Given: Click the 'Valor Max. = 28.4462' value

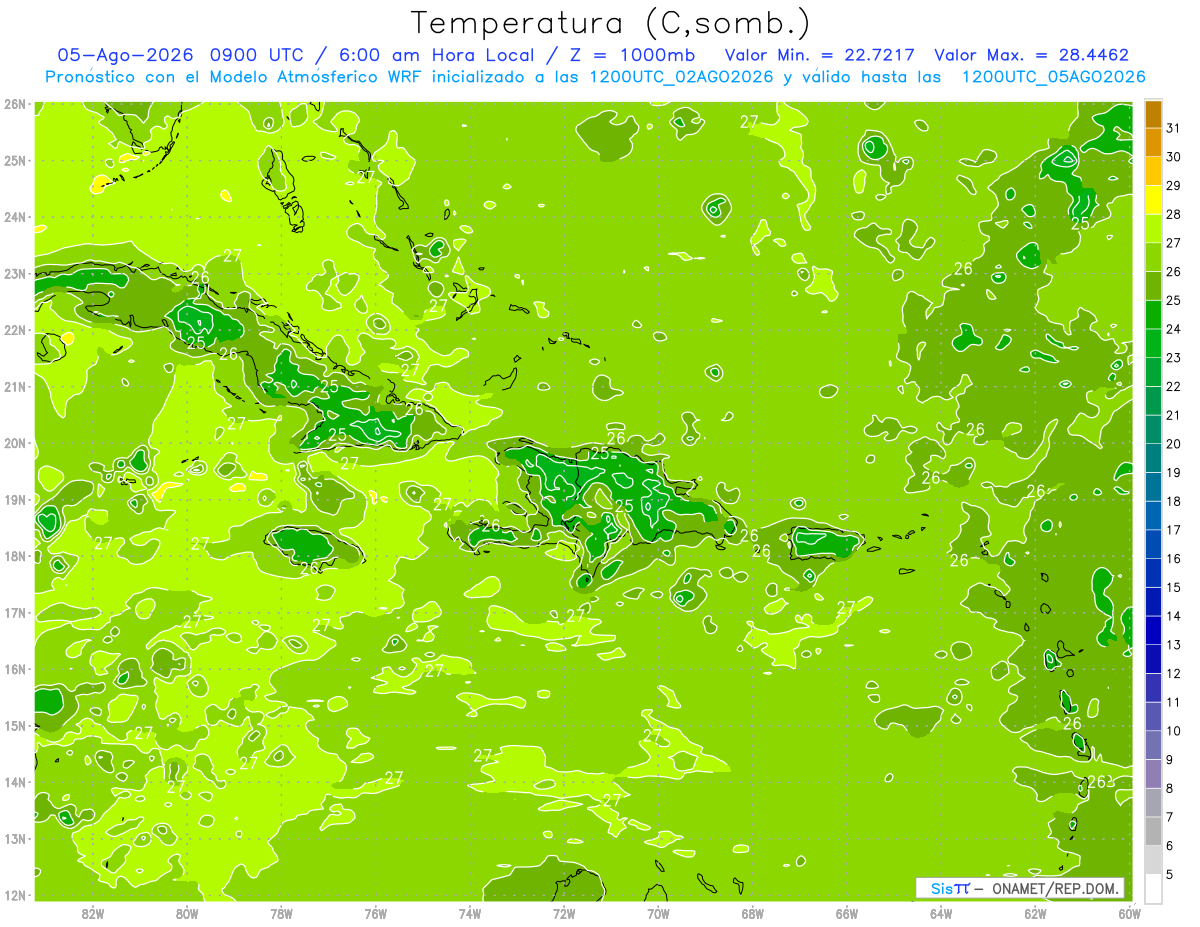Looking at the screenshot, I should pyautogui.click(x=1031, y=55).
